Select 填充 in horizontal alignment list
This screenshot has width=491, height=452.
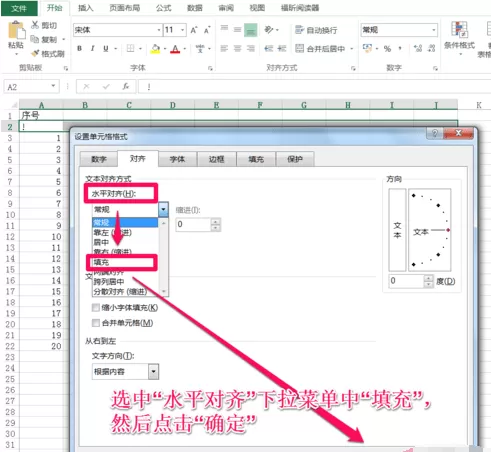click(125, 262)
